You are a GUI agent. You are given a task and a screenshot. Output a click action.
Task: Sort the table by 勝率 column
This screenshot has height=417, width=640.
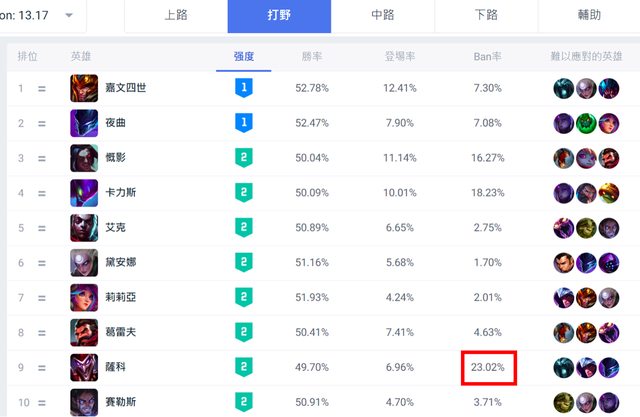point(312,56)
